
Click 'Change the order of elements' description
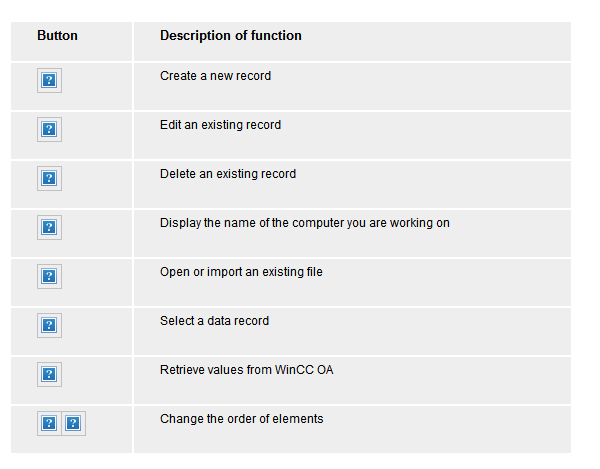241,419
